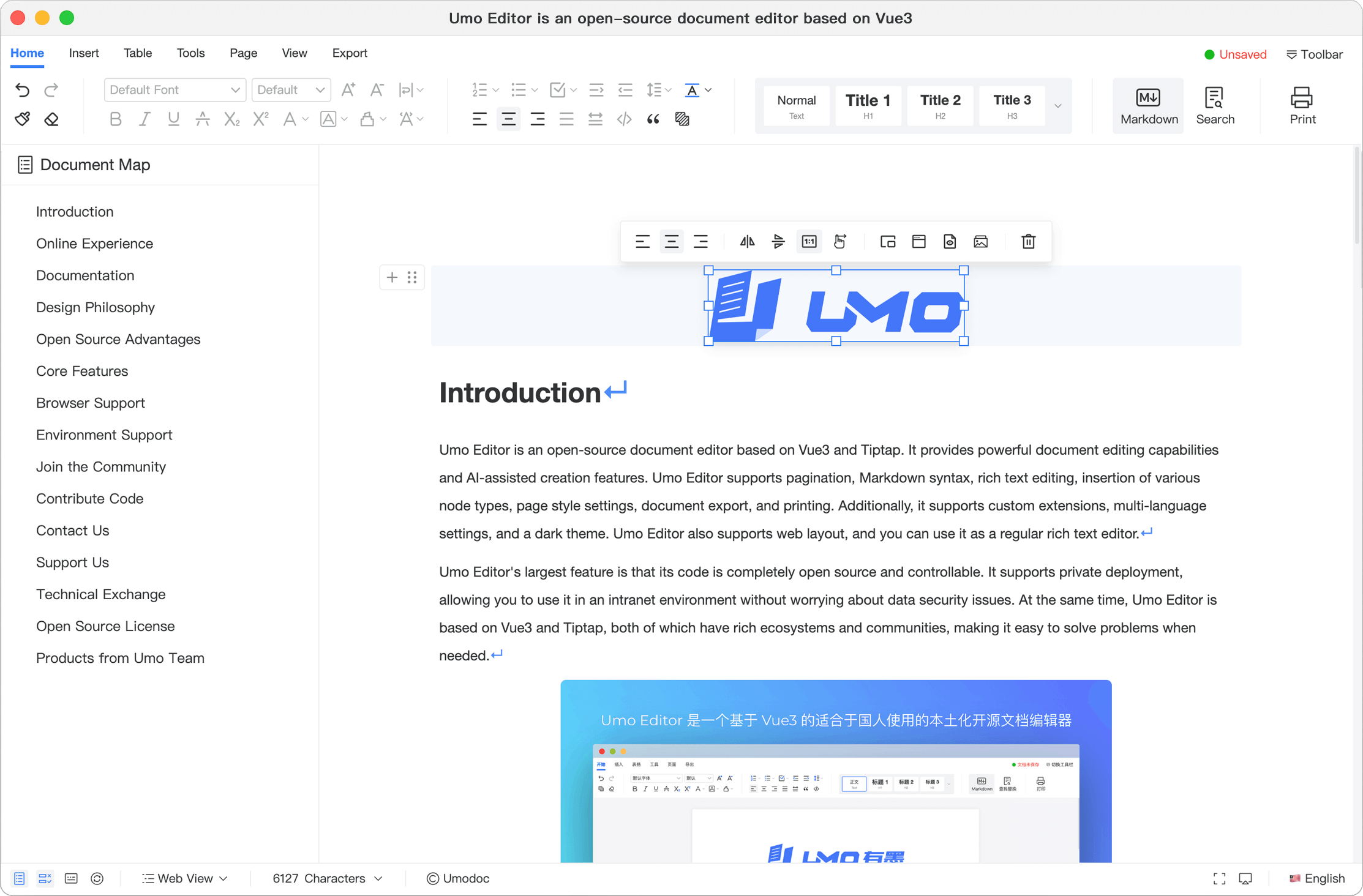Switch to the Insert tab

pyautogui.click(x=84, y=53)
